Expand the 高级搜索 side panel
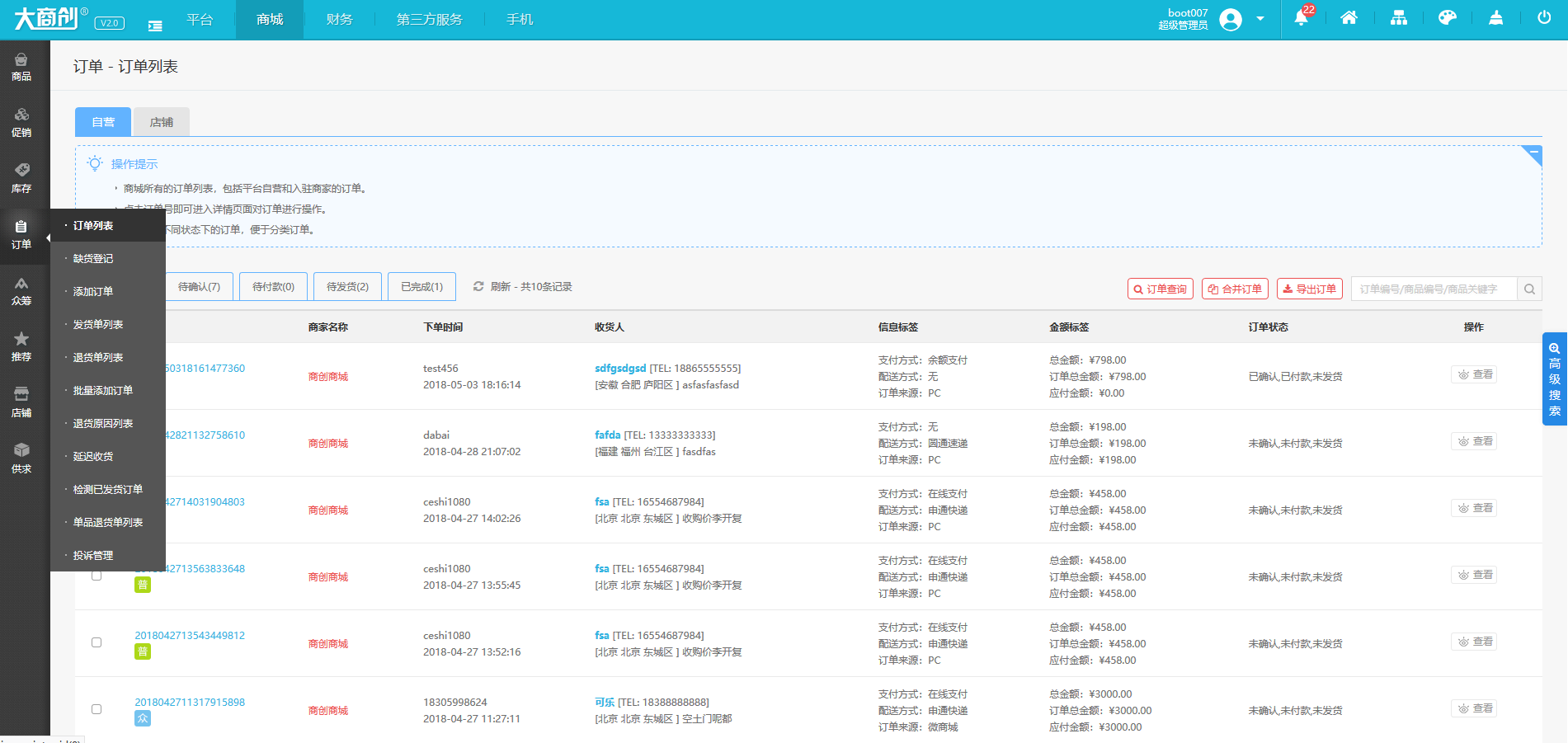This screenshot has height=743, width=1568. coord(1554,379)
